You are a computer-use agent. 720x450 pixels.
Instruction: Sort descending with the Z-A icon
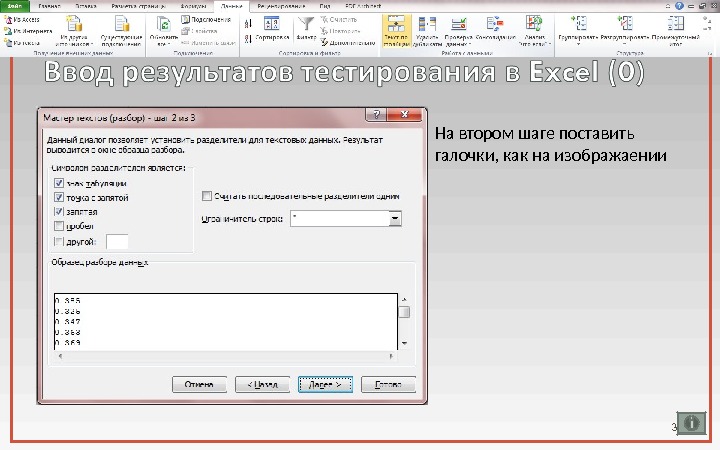(248, 39)
